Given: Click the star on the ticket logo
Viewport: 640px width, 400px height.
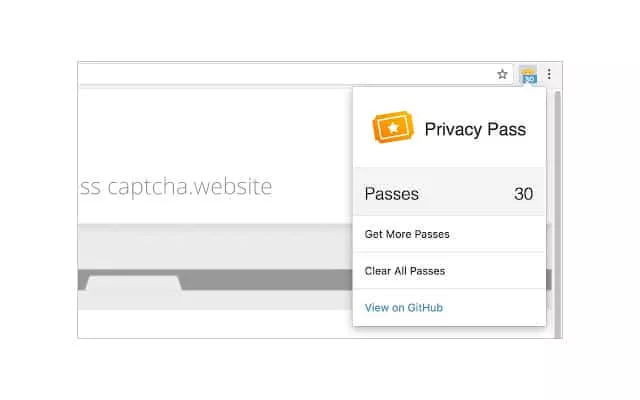Looking at the screenshot, I should point(393,128).
